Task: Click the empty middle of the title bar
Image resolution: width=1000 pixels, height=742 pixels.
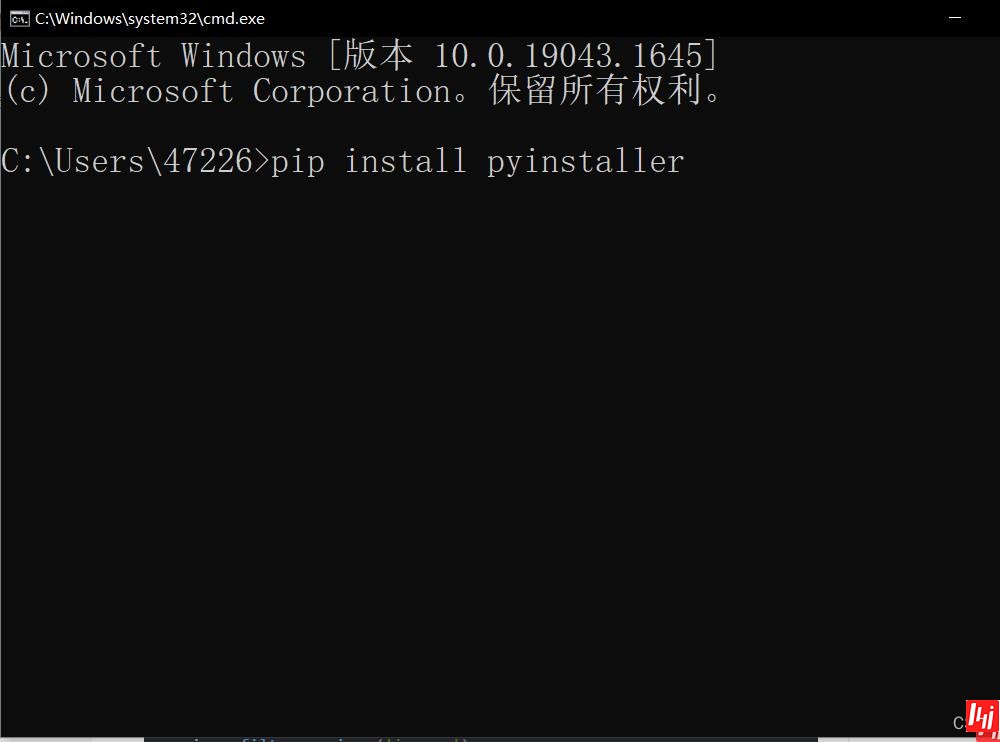Action: pos(600,18)
